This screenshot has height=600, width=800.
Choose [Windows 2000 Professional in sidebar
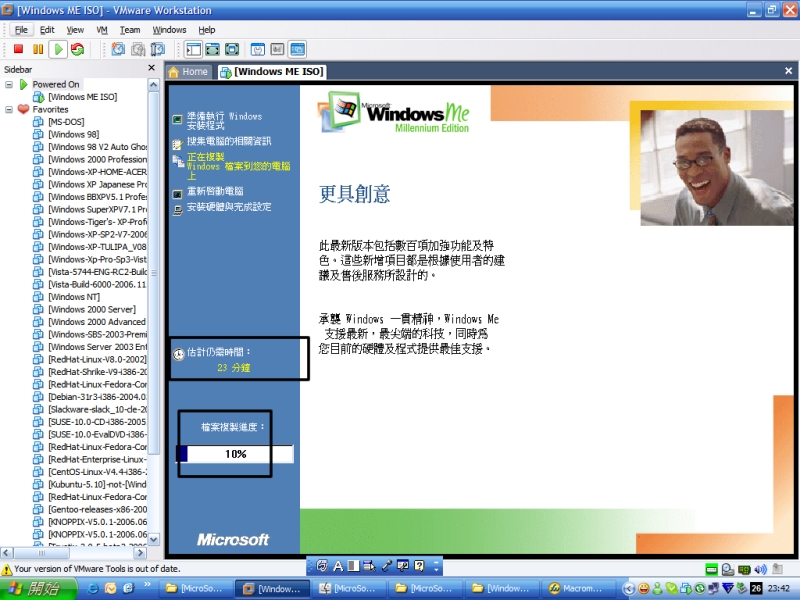point(97,159)
